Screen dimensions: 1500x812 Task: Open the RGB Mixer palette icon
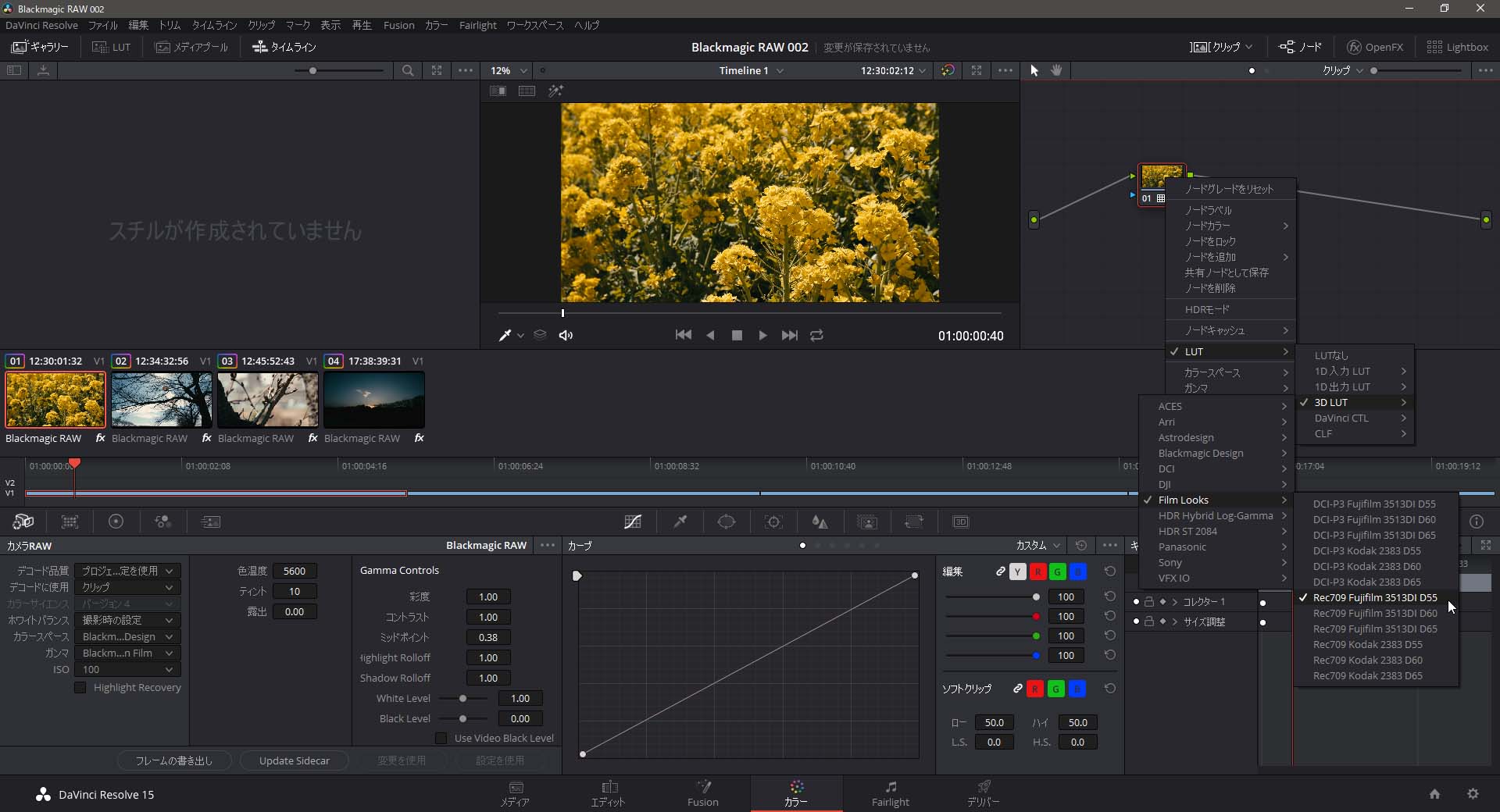(162, 522)
